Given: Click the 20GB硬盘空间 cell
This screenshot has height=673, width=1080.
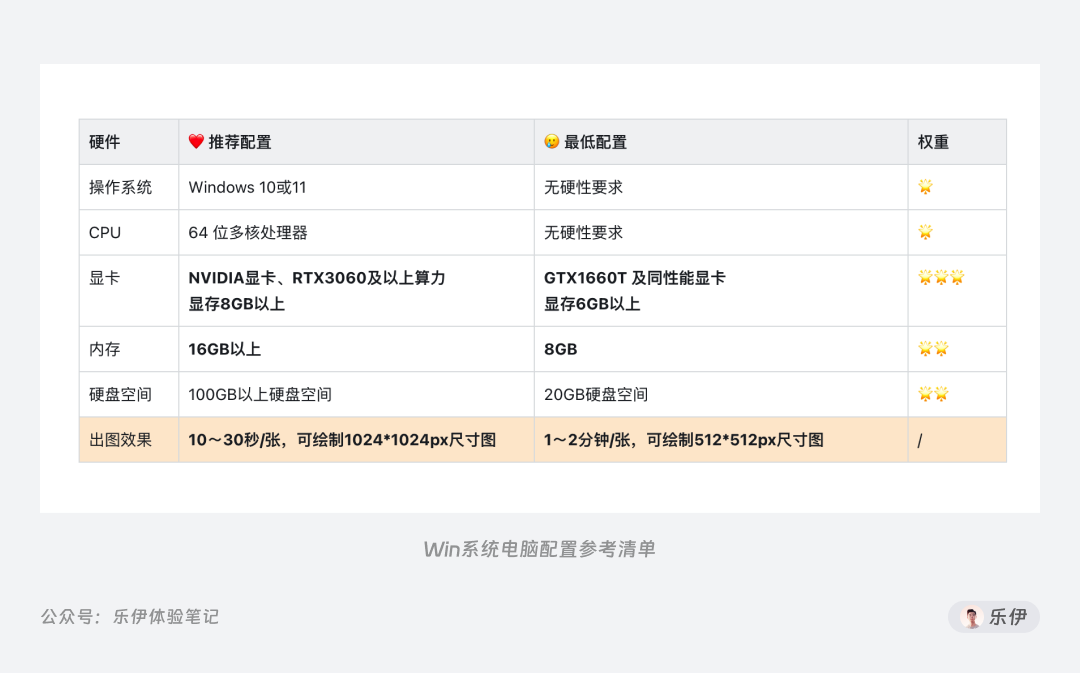Looking at the screenshot, I should (597, 394).
